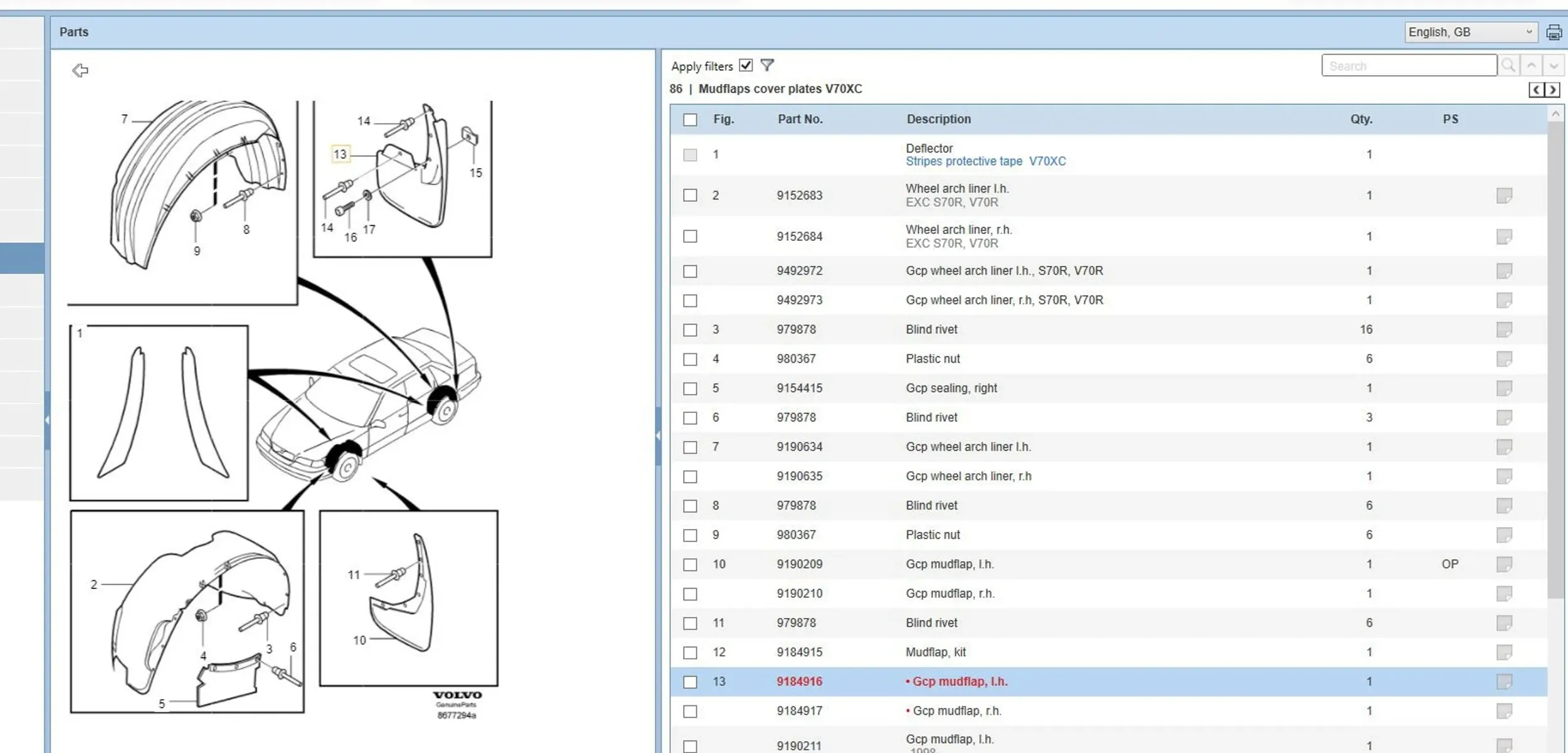The width and height of the screenshot is (1568, 753).
Task: Click the back arrow above the diagram
Action: tap(80, 70)
